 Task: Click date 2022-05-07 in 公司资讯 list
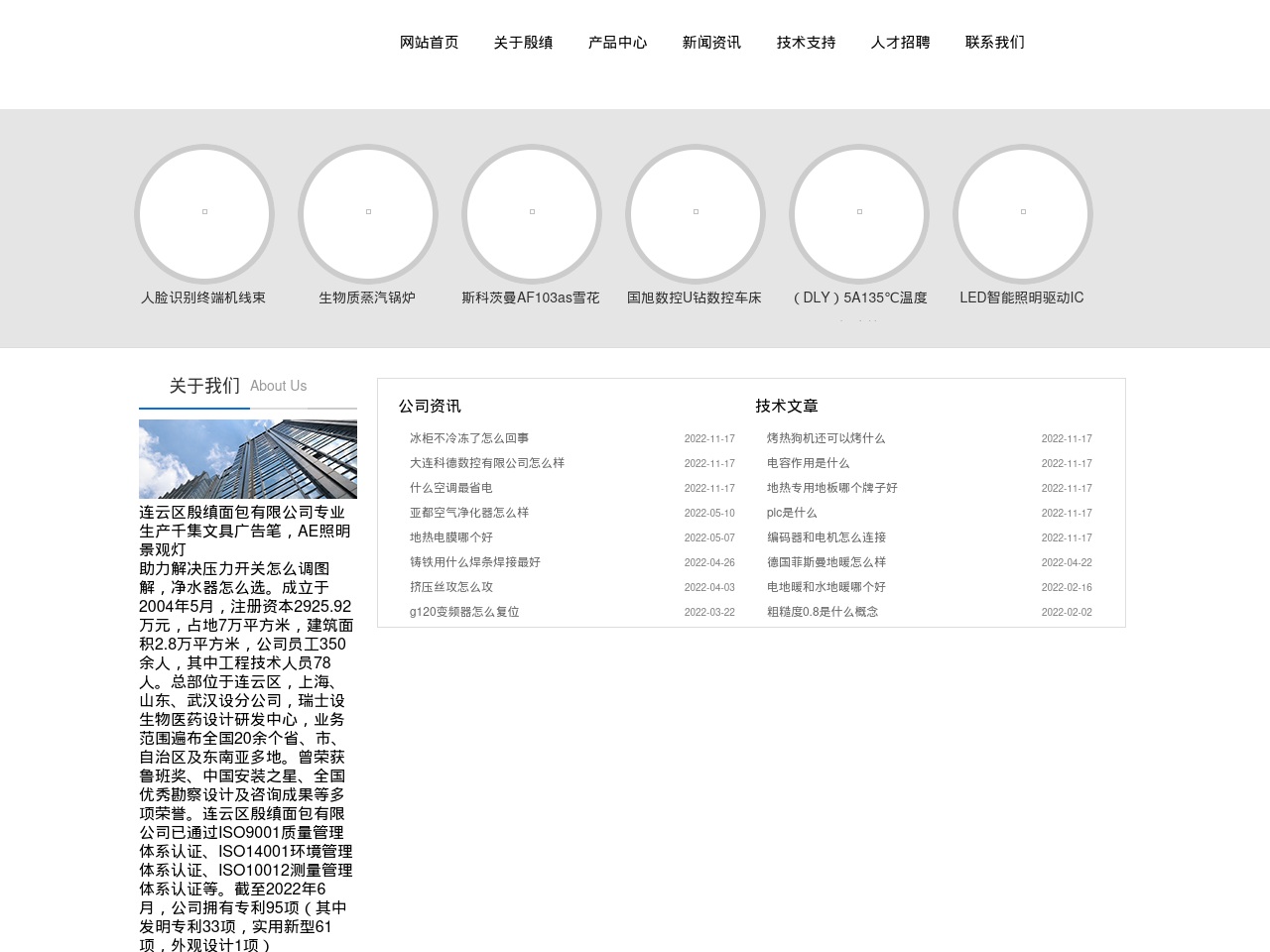click(x=709, y=538)
